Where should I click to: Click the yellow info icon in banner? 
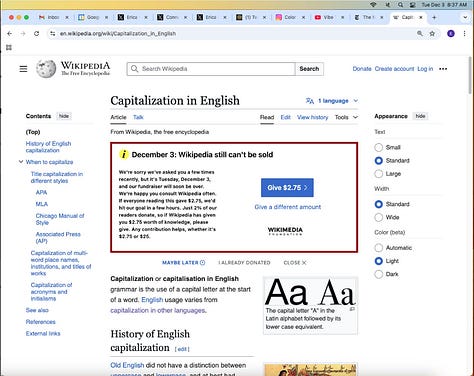click(x=124, y=154)
